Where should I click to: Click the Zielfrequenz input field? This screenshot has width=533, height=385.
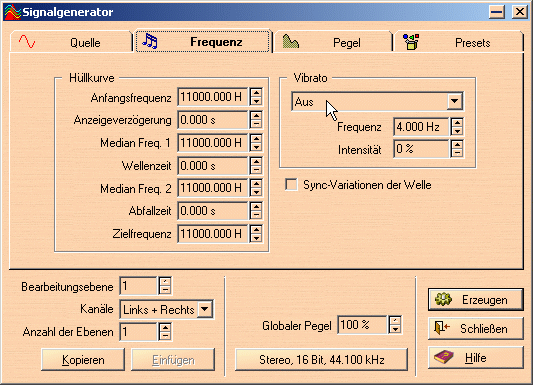(212, 234)
